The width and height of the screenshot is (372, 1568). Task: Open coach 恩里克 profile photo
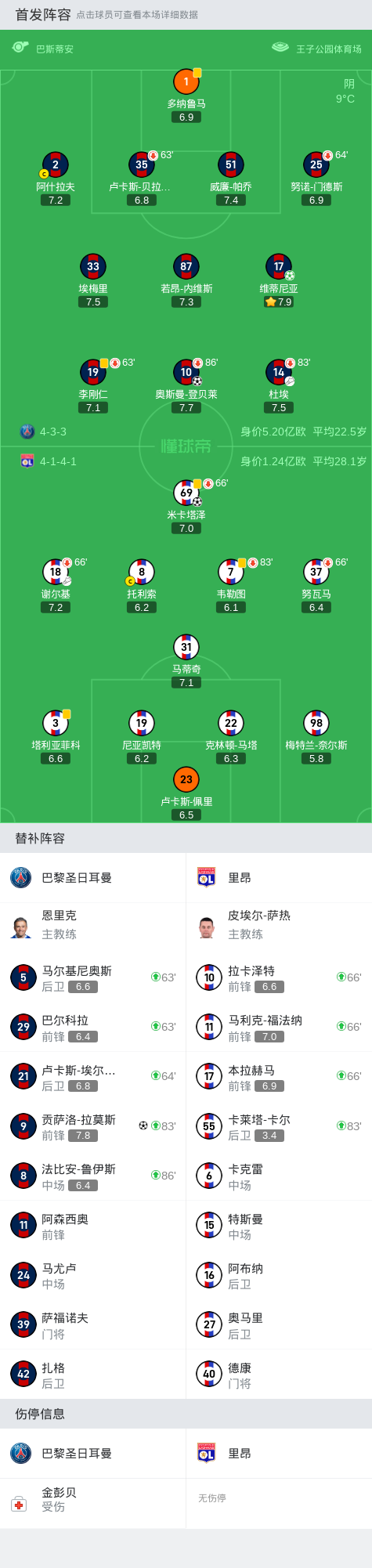pos(21,927)
